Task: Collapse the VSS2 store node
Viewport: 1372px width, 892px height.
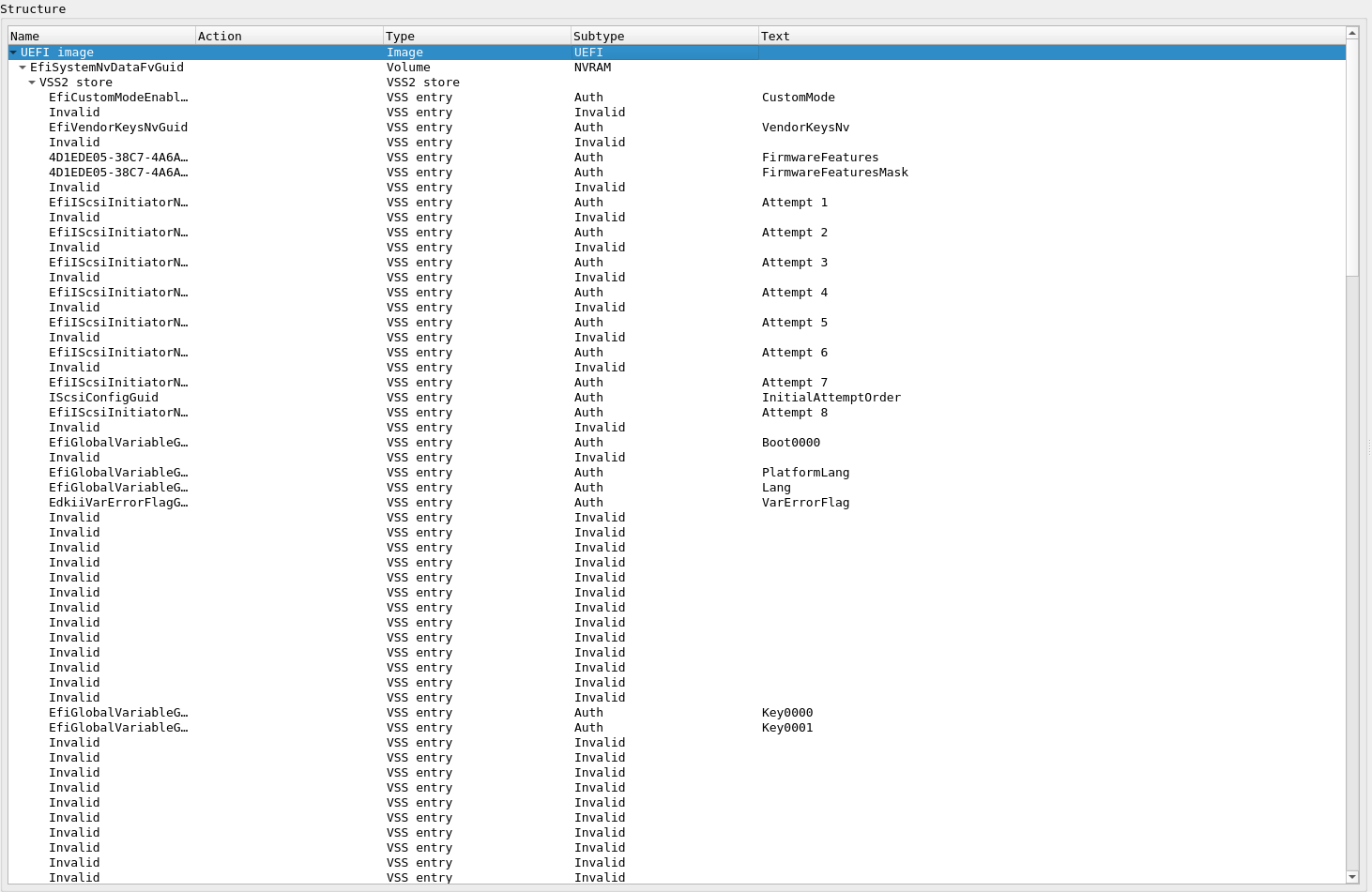Action: pyautogui.click(x=31, y=82)
